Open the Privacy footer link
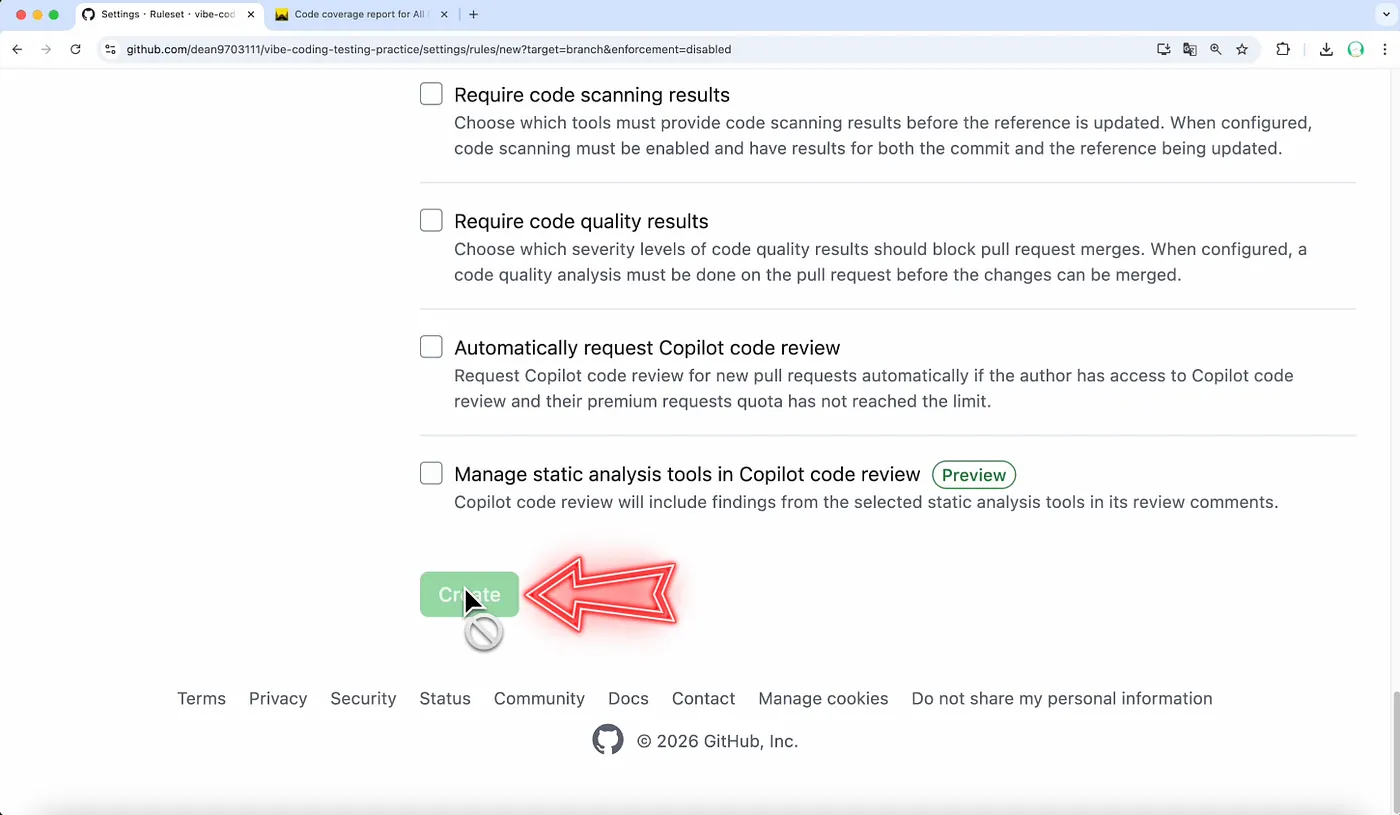Screen dimensions: 1400x815 (x=278, y=698)
